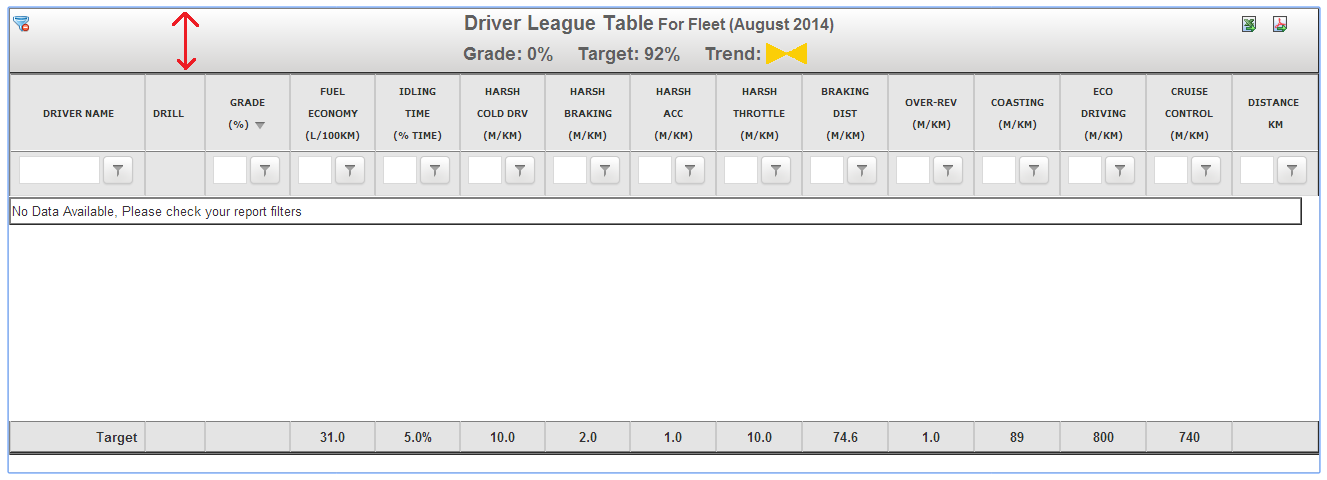Open the Grade column filter button
This screenshot has width=1327, height=480.
coord(264,171)
